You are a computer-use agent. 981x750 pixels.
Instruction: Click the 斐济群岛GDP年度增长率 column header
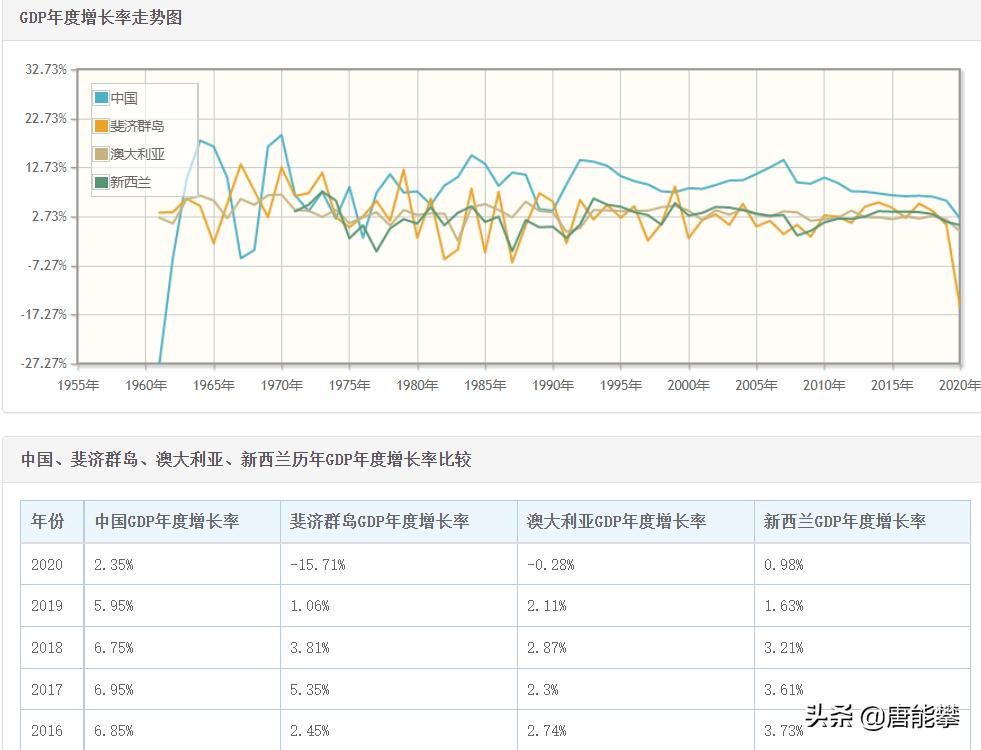[x=379, y=521]
